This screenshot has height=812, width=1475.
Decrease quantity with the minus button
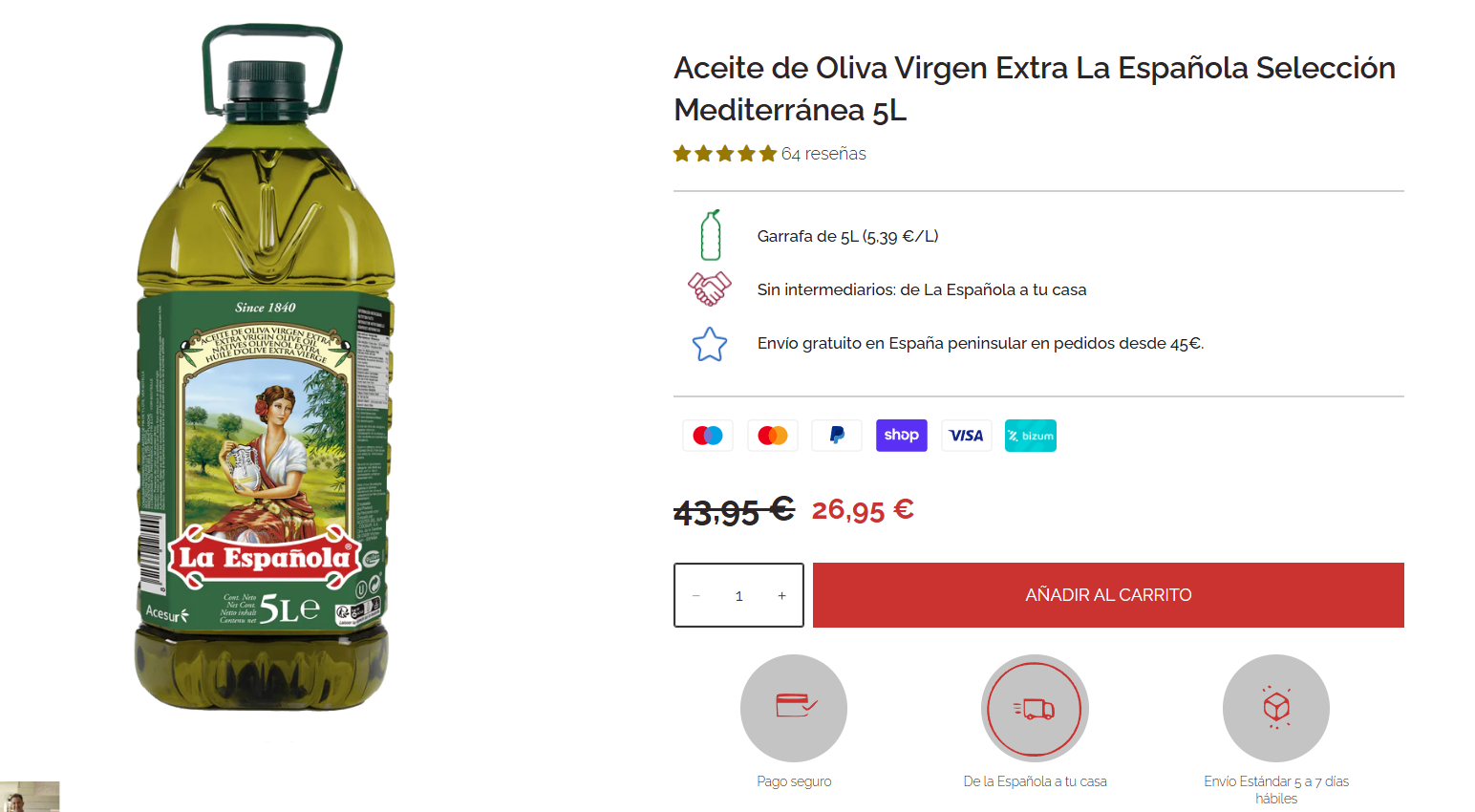(696, 595)
